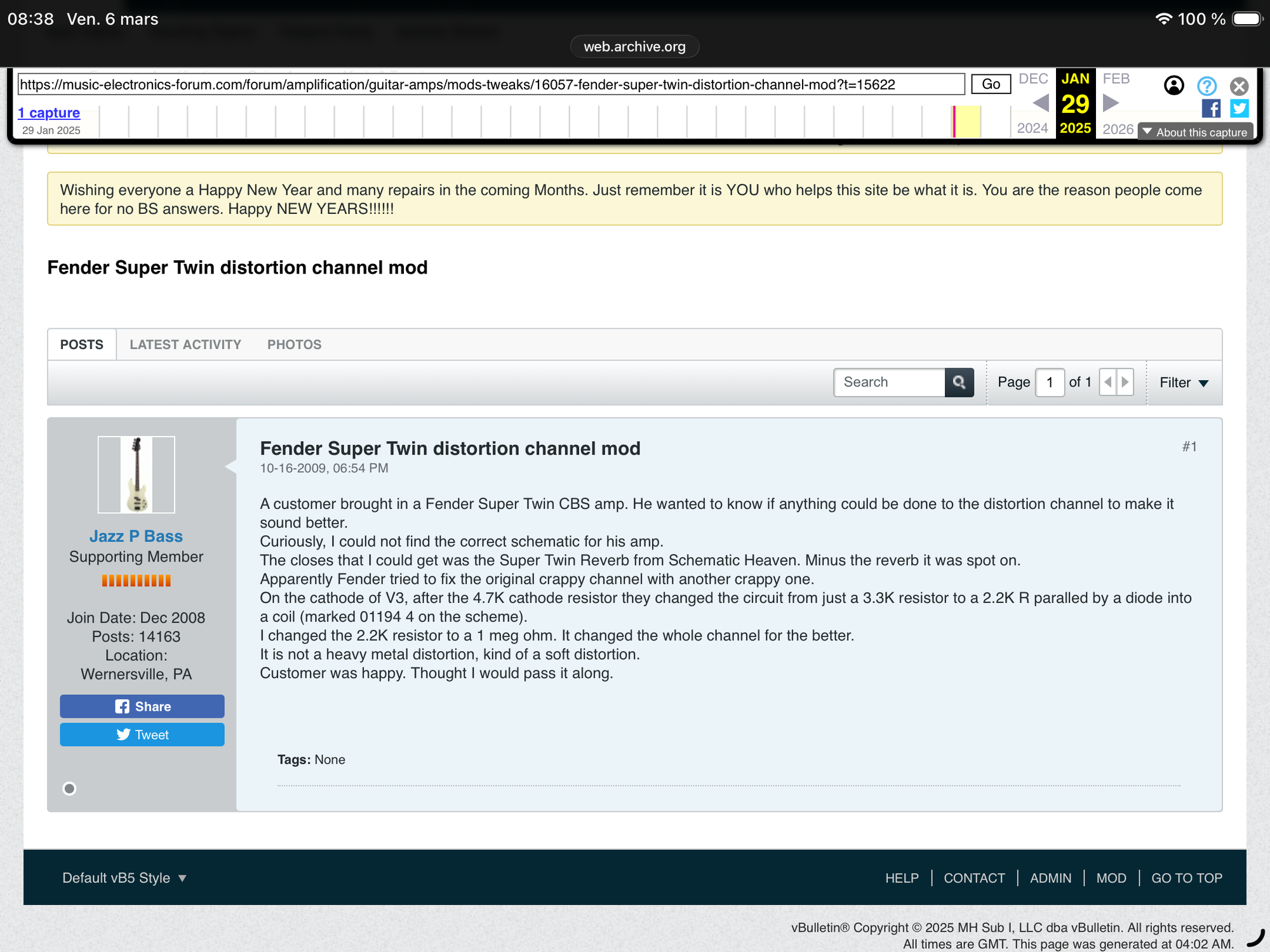Screen dimensions: 1270x952
Task: Click the forum Search text field
Action: [890, 382]
